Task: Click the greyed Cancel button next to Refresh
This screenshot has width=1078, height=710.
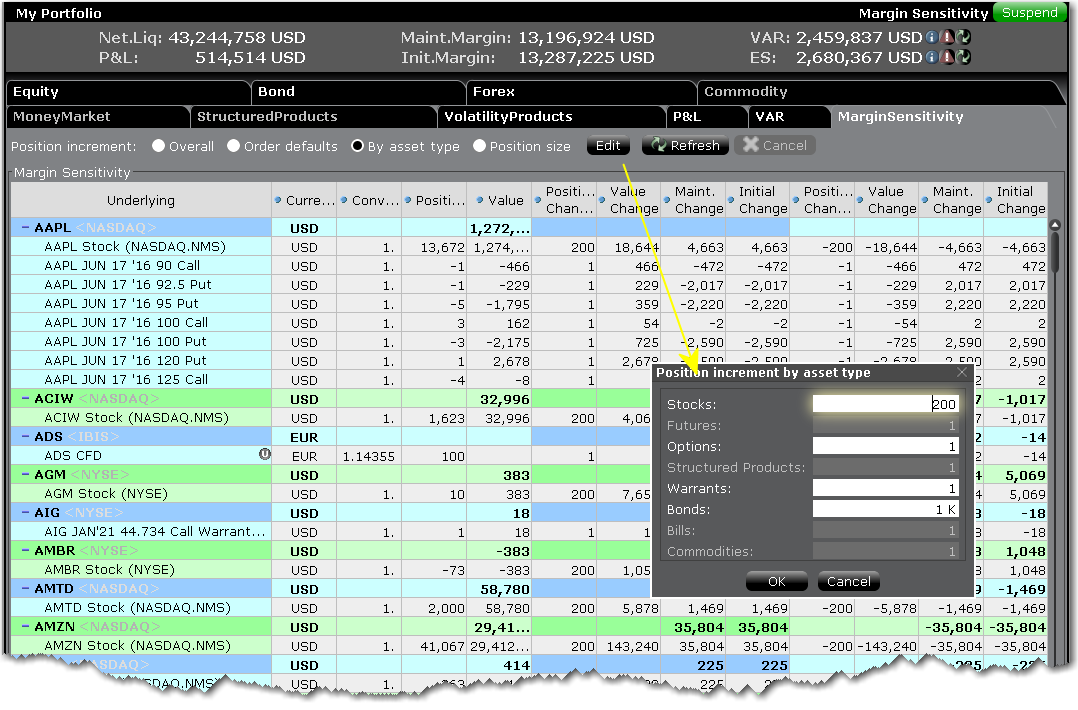Action: [x=775, y=146]
